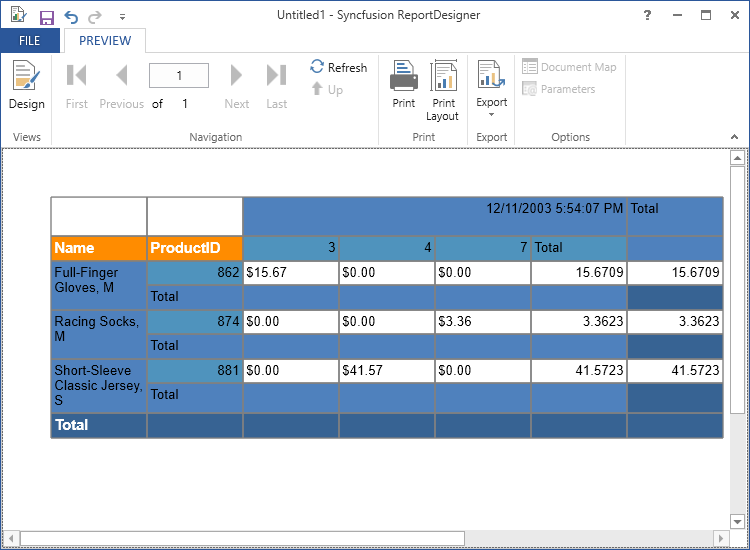The image size is (750, 550).
Task: Open the FILE menu
Action: tap(30, 41)
